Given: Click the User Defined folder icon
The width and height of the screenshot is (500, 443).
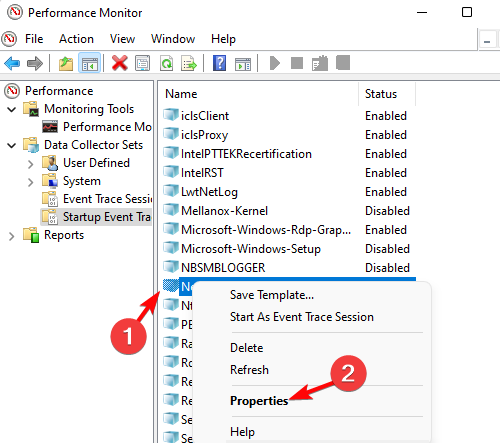Looking at the screenshot, I should [x=50, y=163].
